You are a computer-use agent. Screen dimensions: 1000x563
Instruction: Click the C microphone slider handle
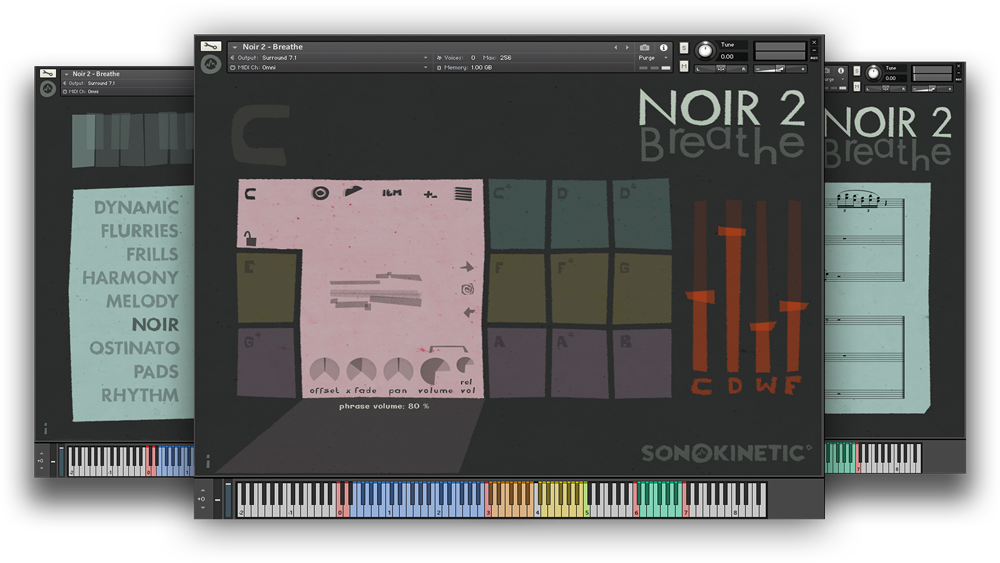[700, 296]
